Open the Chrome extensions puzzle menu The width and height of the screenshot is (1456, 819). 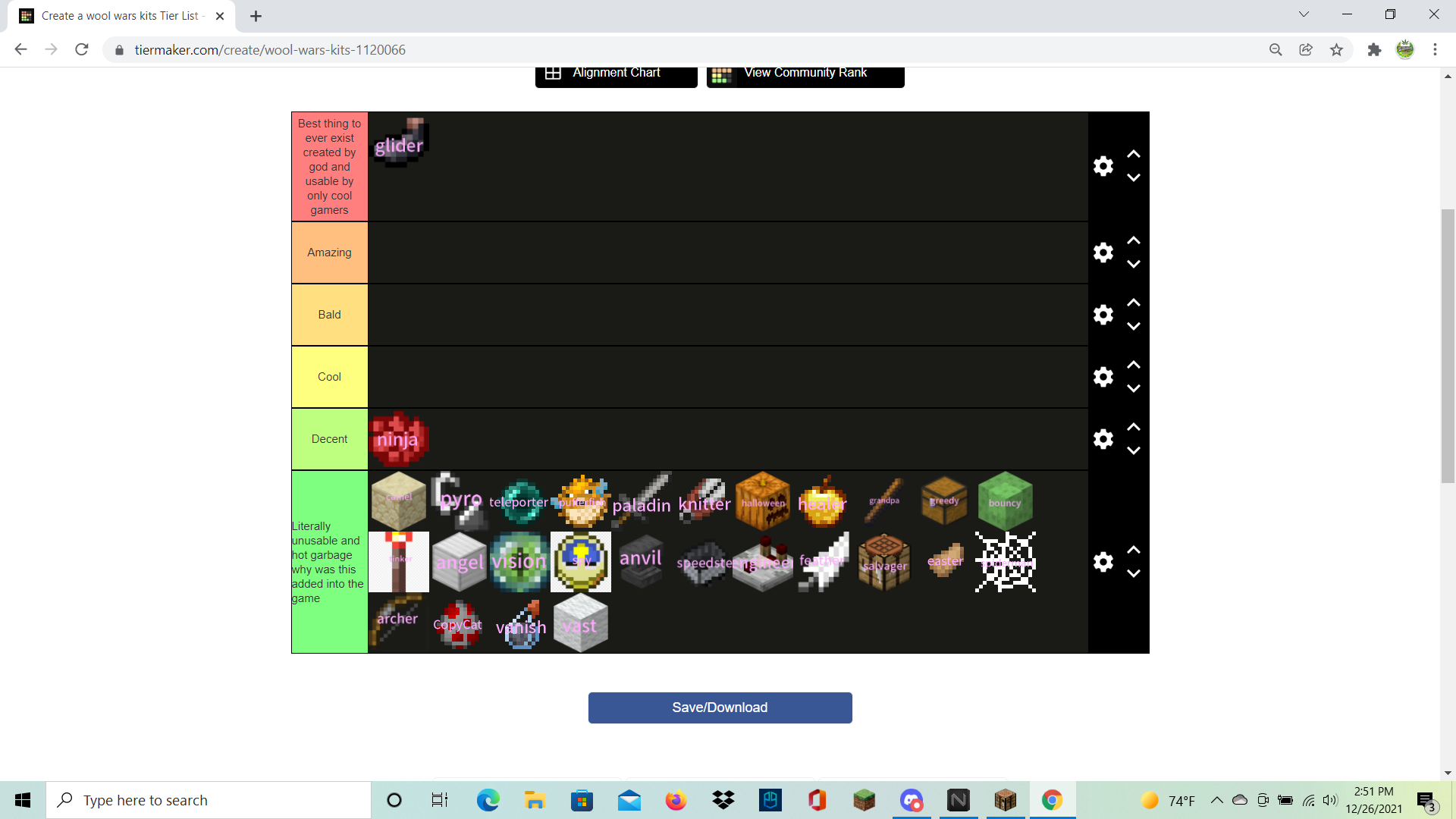(x=1374, y=50)
